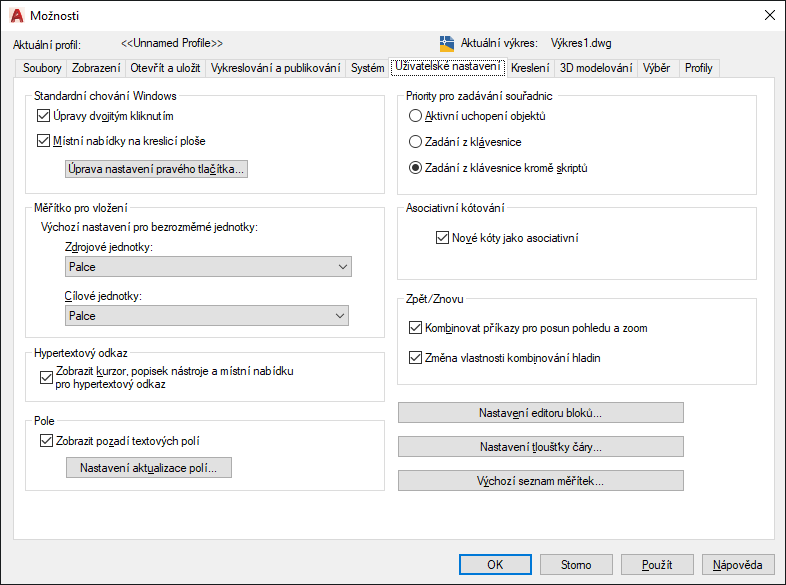Expand the 'Cílové jednotky' combo box
This screenshot has width=786, height=585.
click(207, 316)
